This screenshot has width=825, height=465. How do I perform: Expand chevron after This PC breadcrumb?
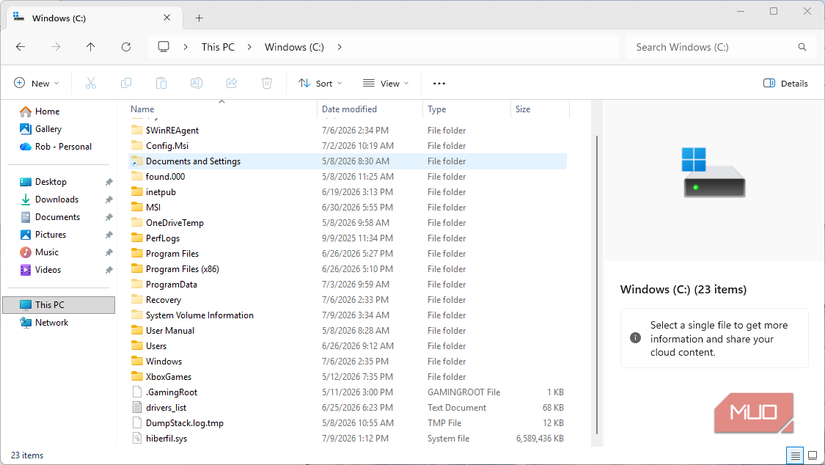pos(249,47)
